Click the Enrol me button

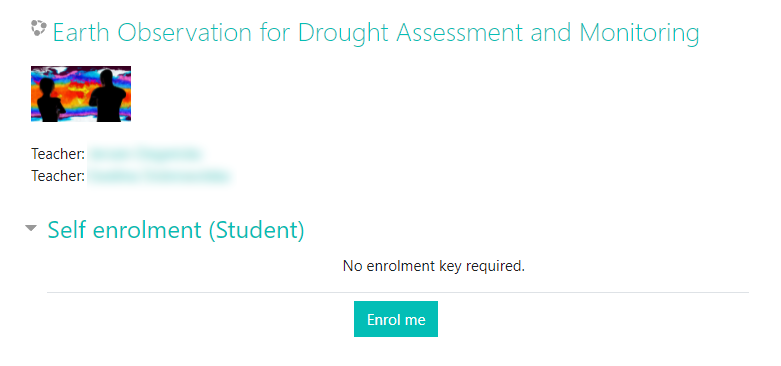[396, 319]
